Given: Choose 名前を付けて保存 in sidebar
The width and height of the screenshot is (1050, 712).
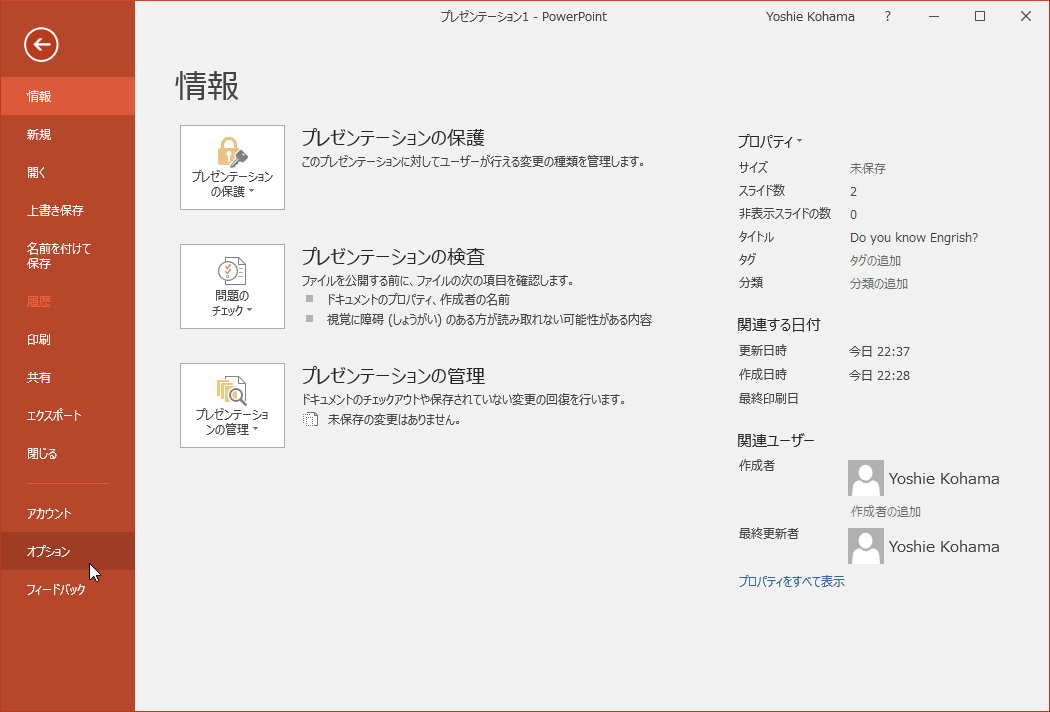Looking at the screenshot, I should 68,256.
